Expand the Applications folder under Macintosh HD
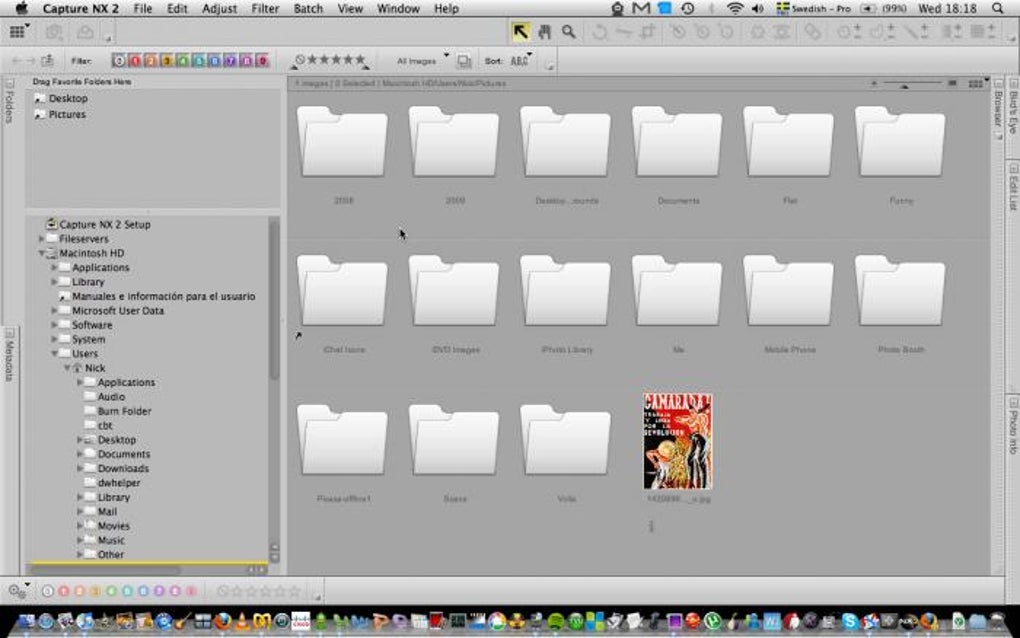This screenshot has width=1020, height=638. point(54,268)
